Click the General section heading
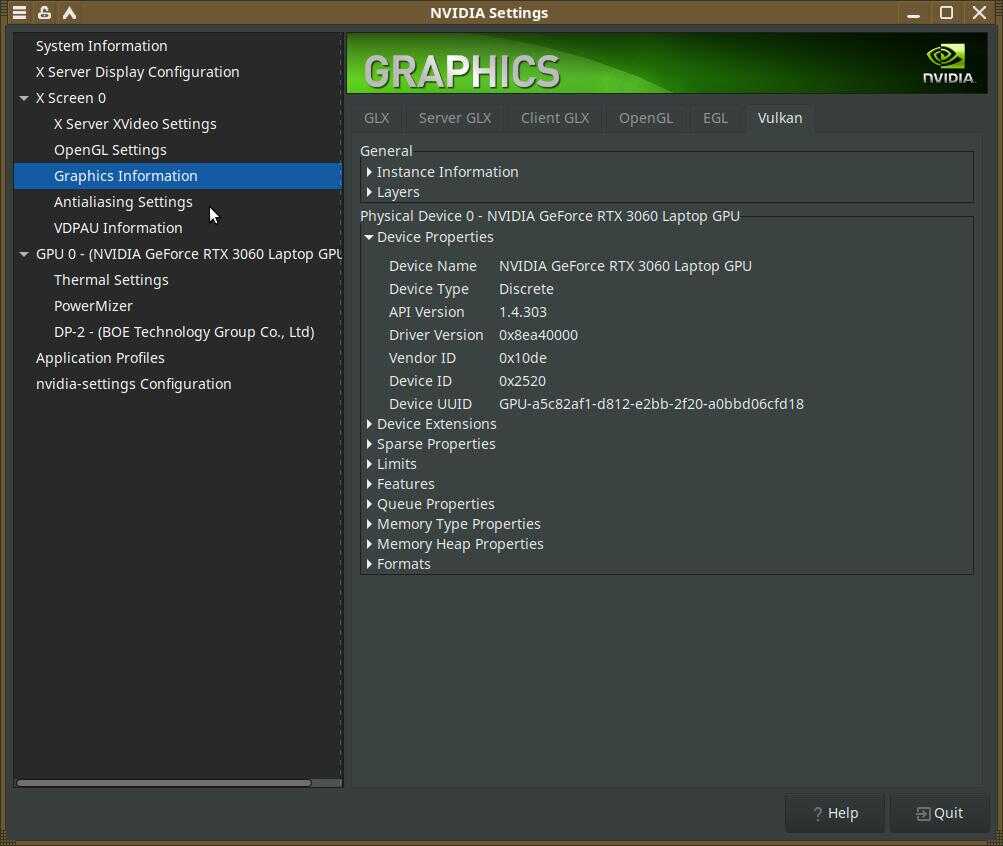 pyautogui.click(x=386, y=151)
